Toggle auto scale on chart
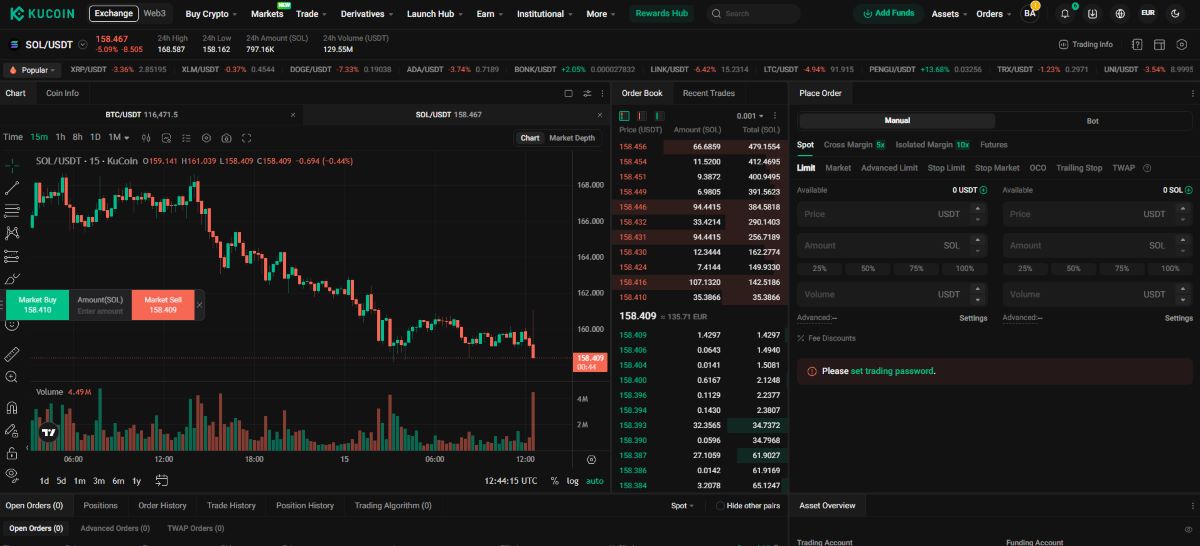 pyautogui.click(x=595, y=481)
